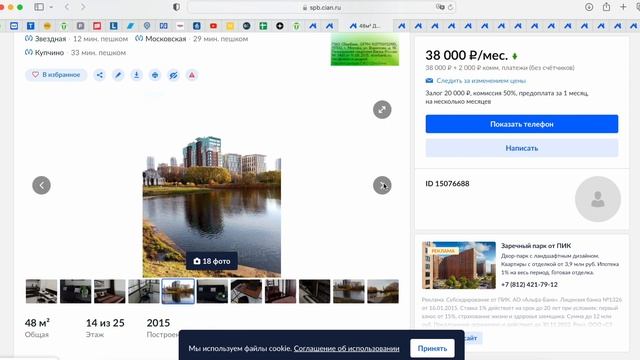Select the first thumbnail in photo strip
Image resolution: width=640 pixels, height=360 pixels.
click(x=41, y=291)
